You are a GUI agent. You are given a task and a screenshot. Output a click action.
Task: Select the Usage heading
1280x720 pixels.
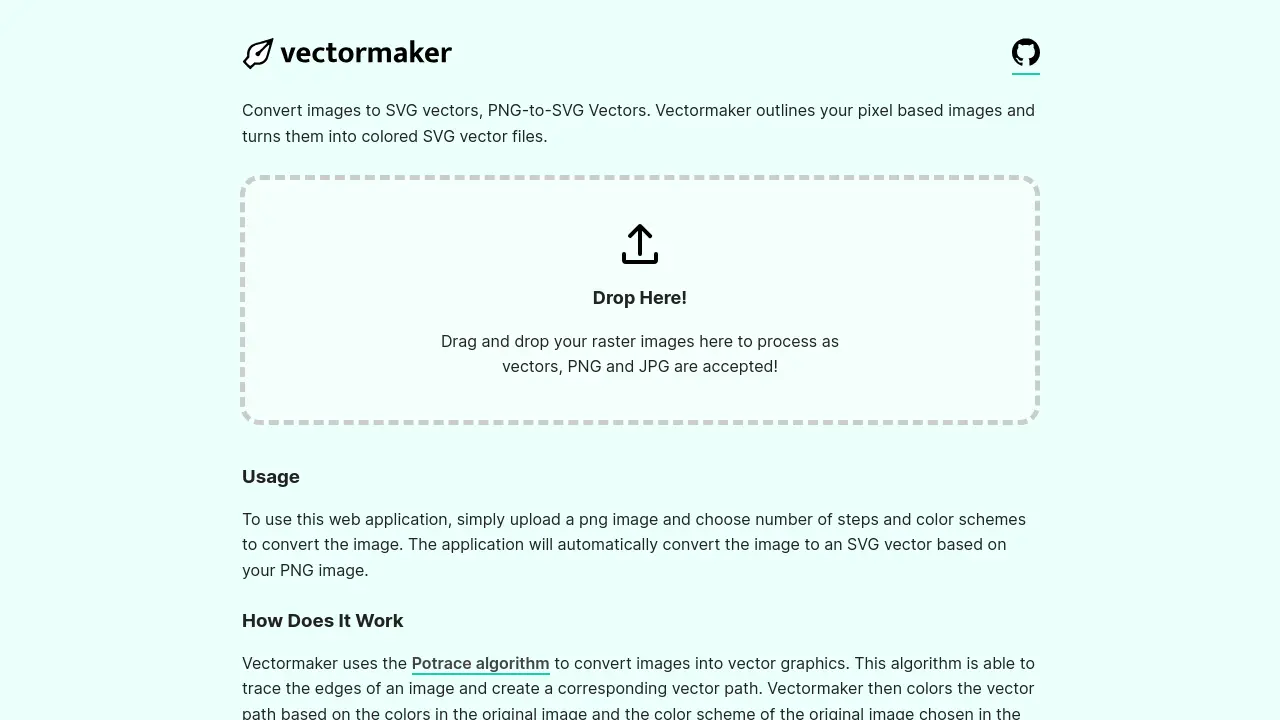click(271, 476)
